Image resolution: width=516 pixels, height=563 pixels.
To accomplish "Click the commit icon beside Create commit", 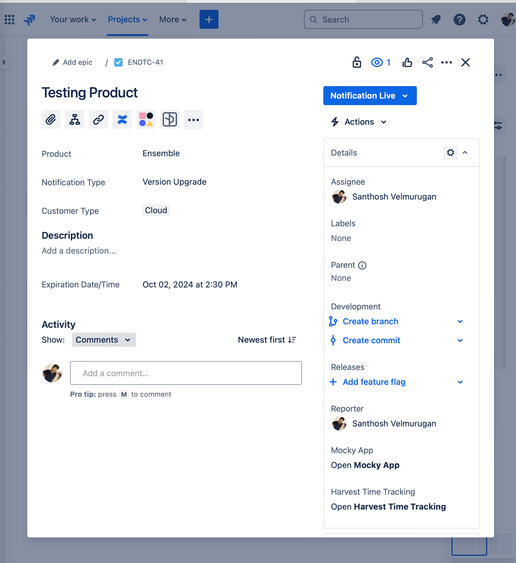I will tap(333, 340).
